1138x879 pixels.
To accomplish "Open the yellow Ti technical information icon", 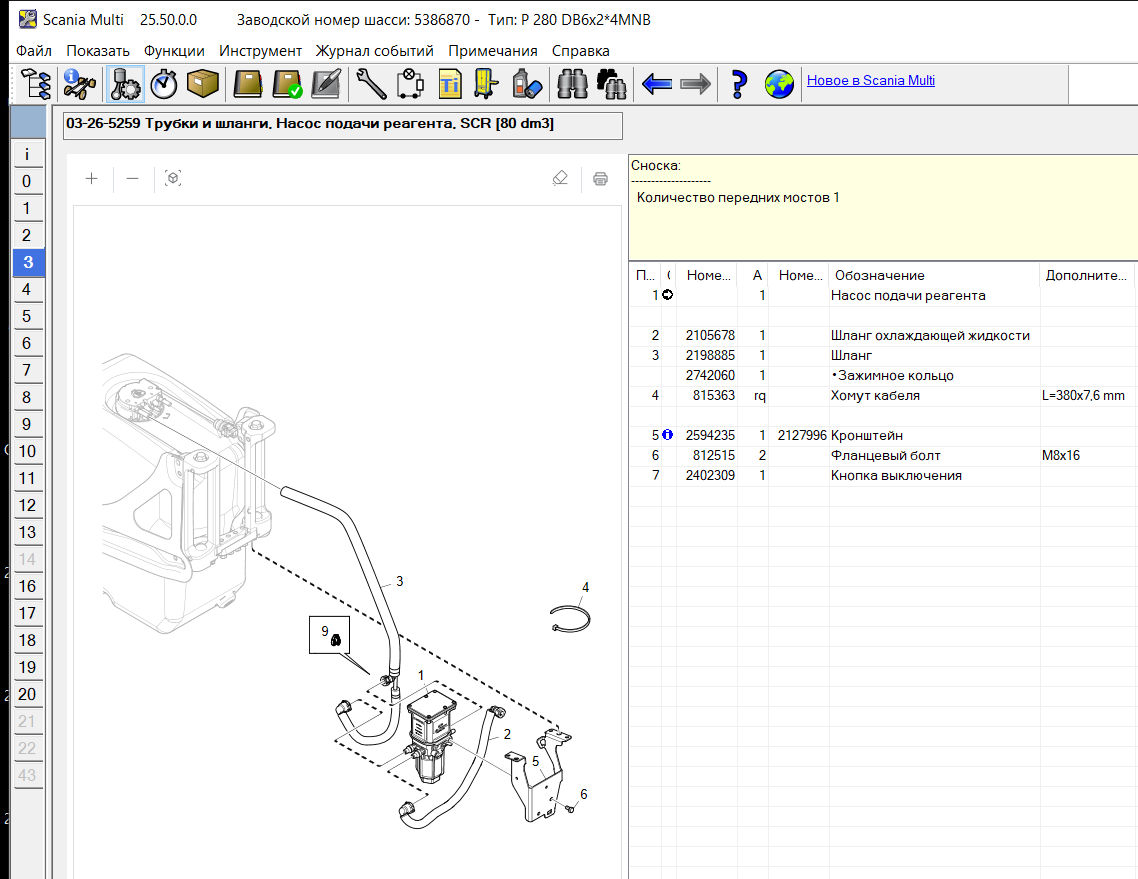I will (450, 83).
